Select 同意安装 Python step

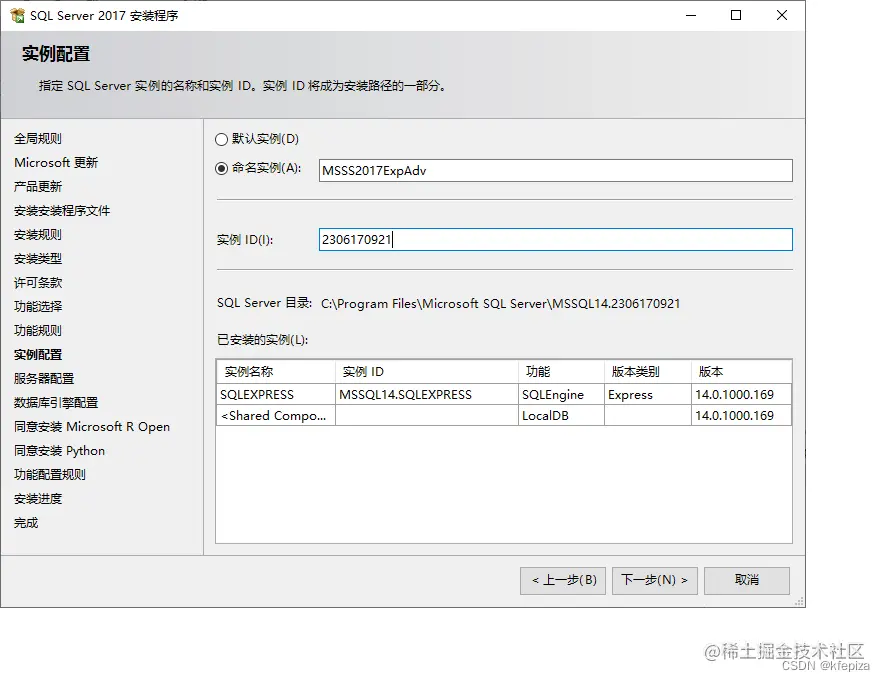(x=59, y=451)
